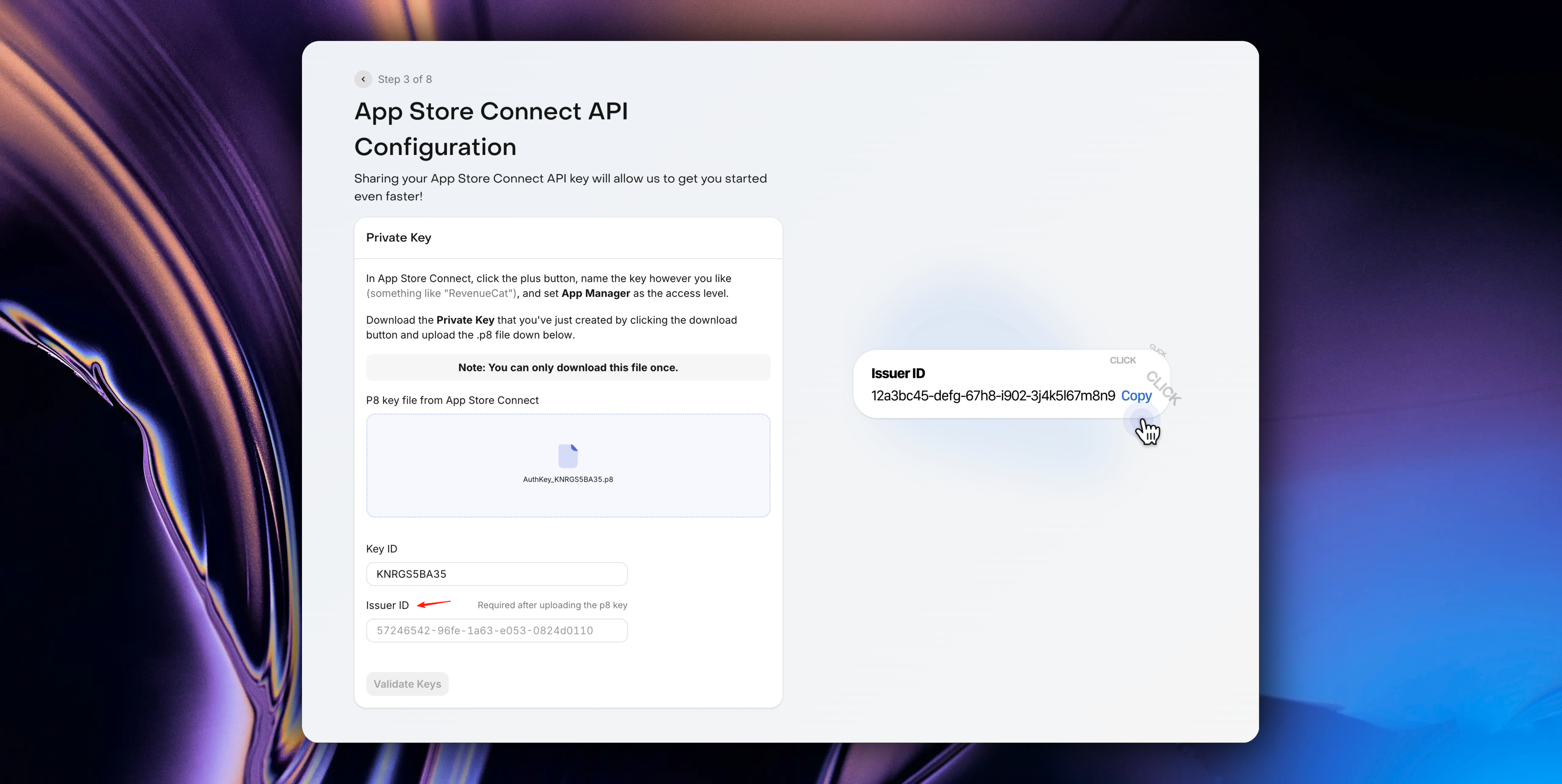Click the blue Copy link
The width and height of the screenshot is (1562, 784).
[x=1136, y=396]
